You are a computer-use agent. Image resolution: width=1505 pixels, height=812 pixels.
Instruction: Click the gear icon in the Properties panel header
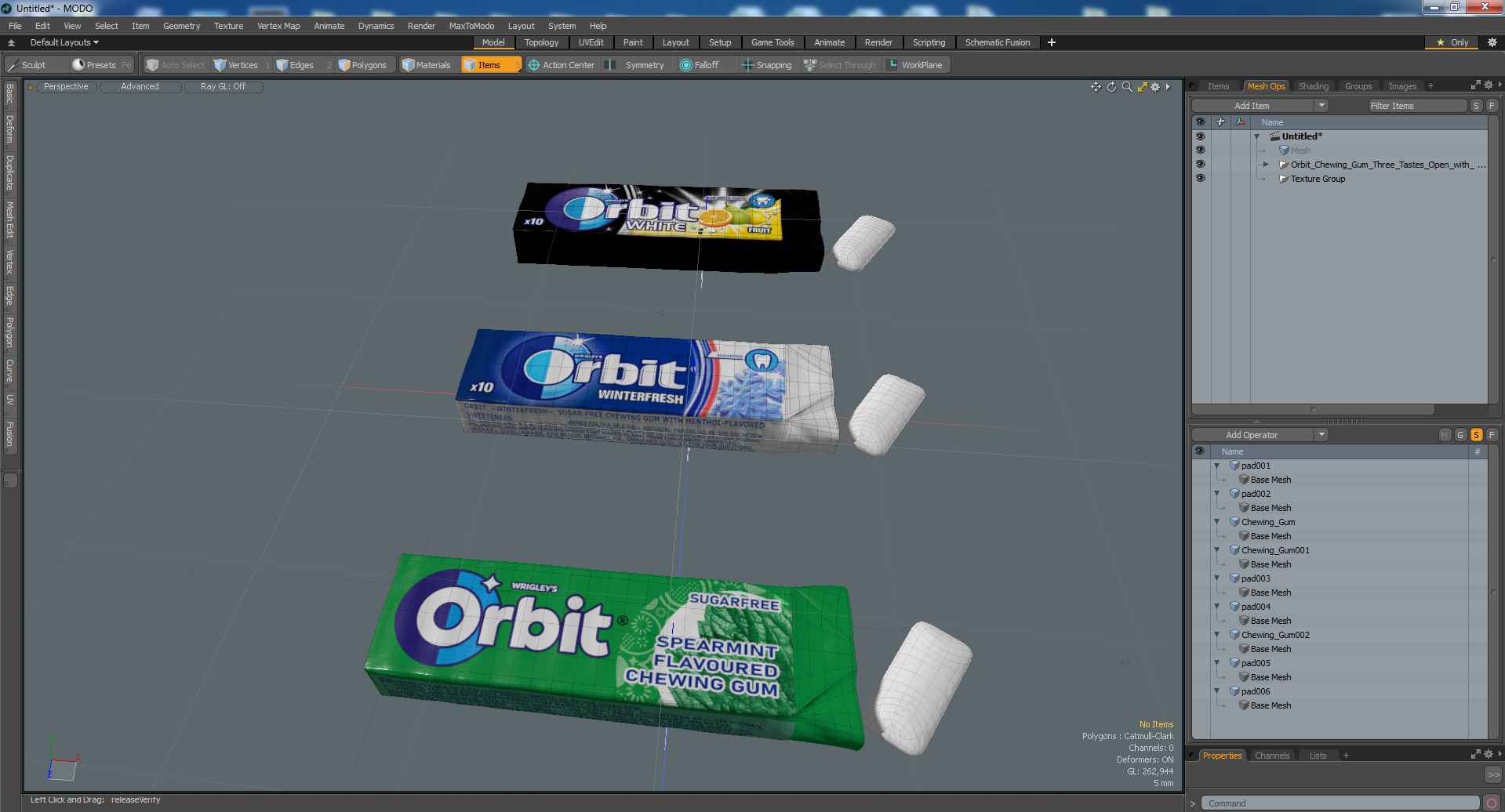point(1488,754)
